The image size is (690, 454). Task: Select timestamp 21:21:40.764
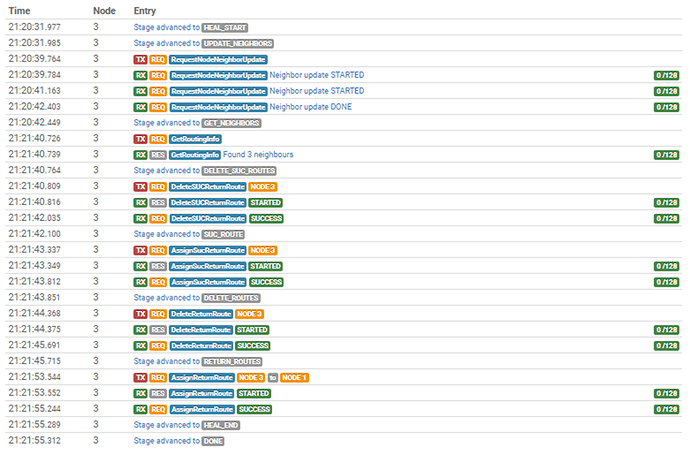coord(34,170)
